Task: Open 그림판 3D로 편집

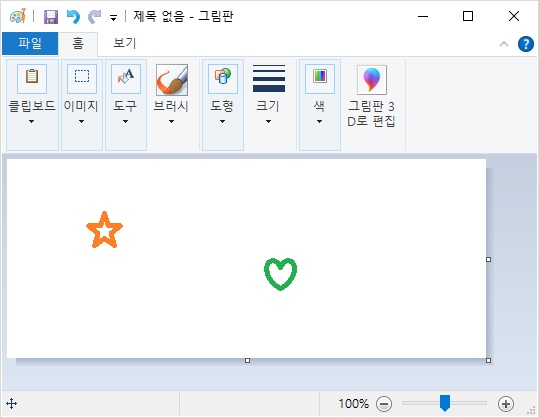Action: point(372,96)
